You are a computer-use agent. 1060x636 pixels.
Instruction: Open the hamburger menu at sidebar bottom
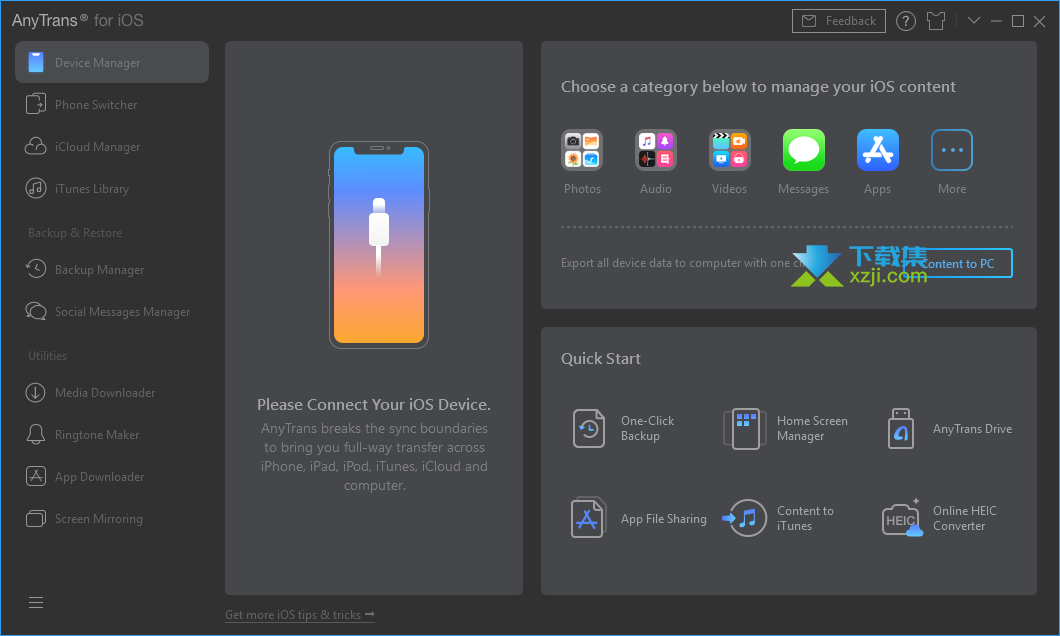pos(36,602)
